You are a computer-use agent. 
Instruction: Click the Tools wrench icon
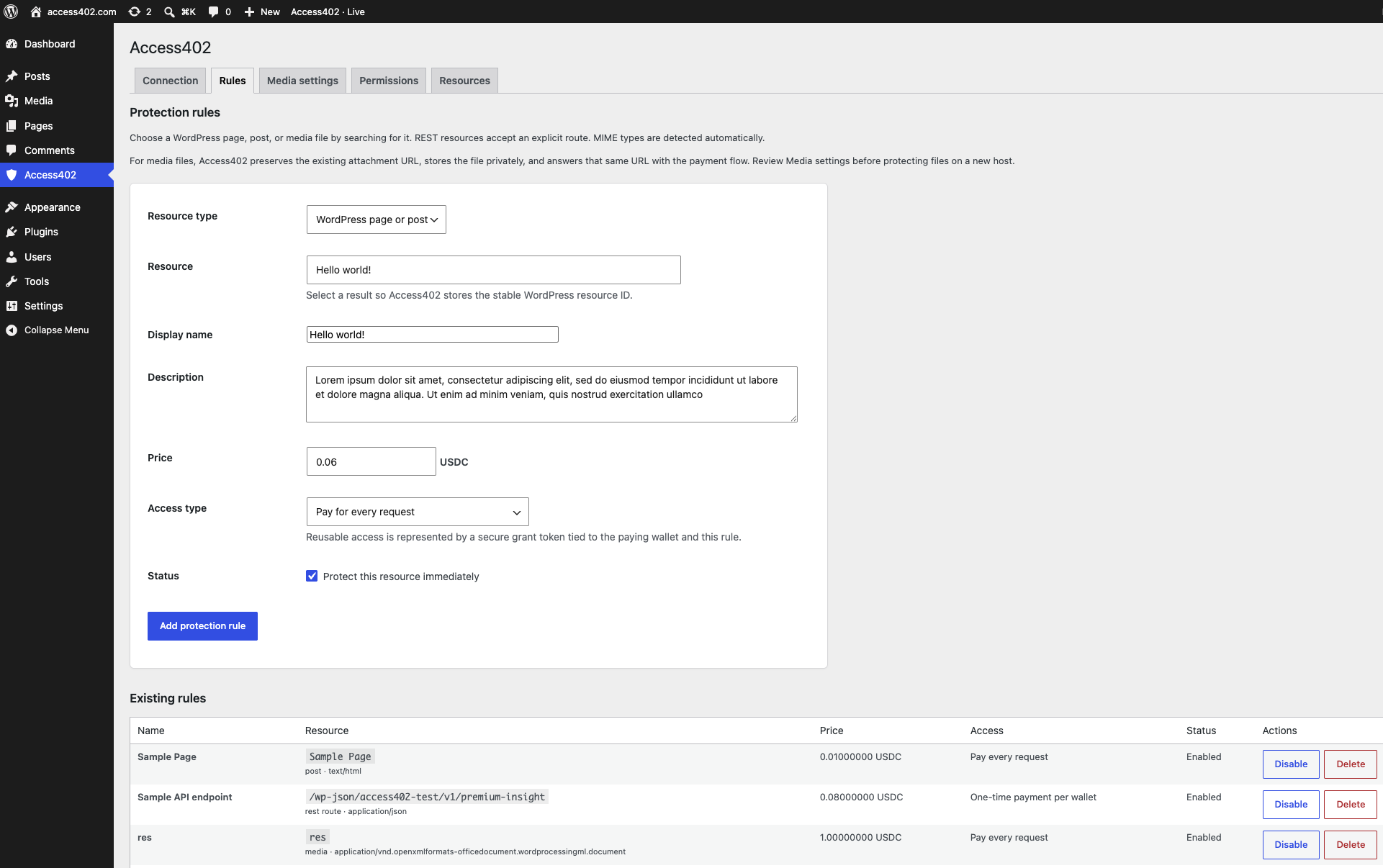click(x=12, y=281)
